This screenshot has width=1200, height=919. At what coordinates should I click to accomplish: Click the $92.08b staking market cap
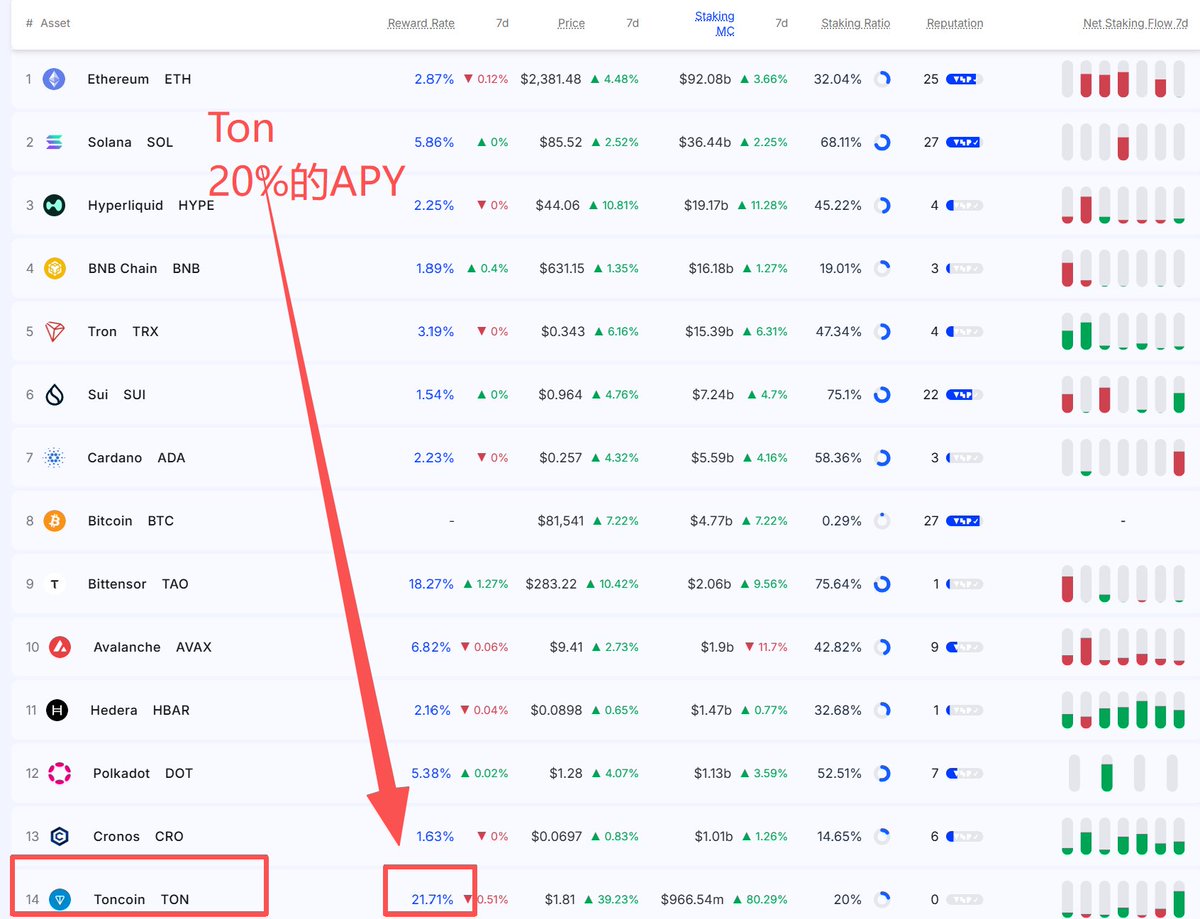[706, 79]
